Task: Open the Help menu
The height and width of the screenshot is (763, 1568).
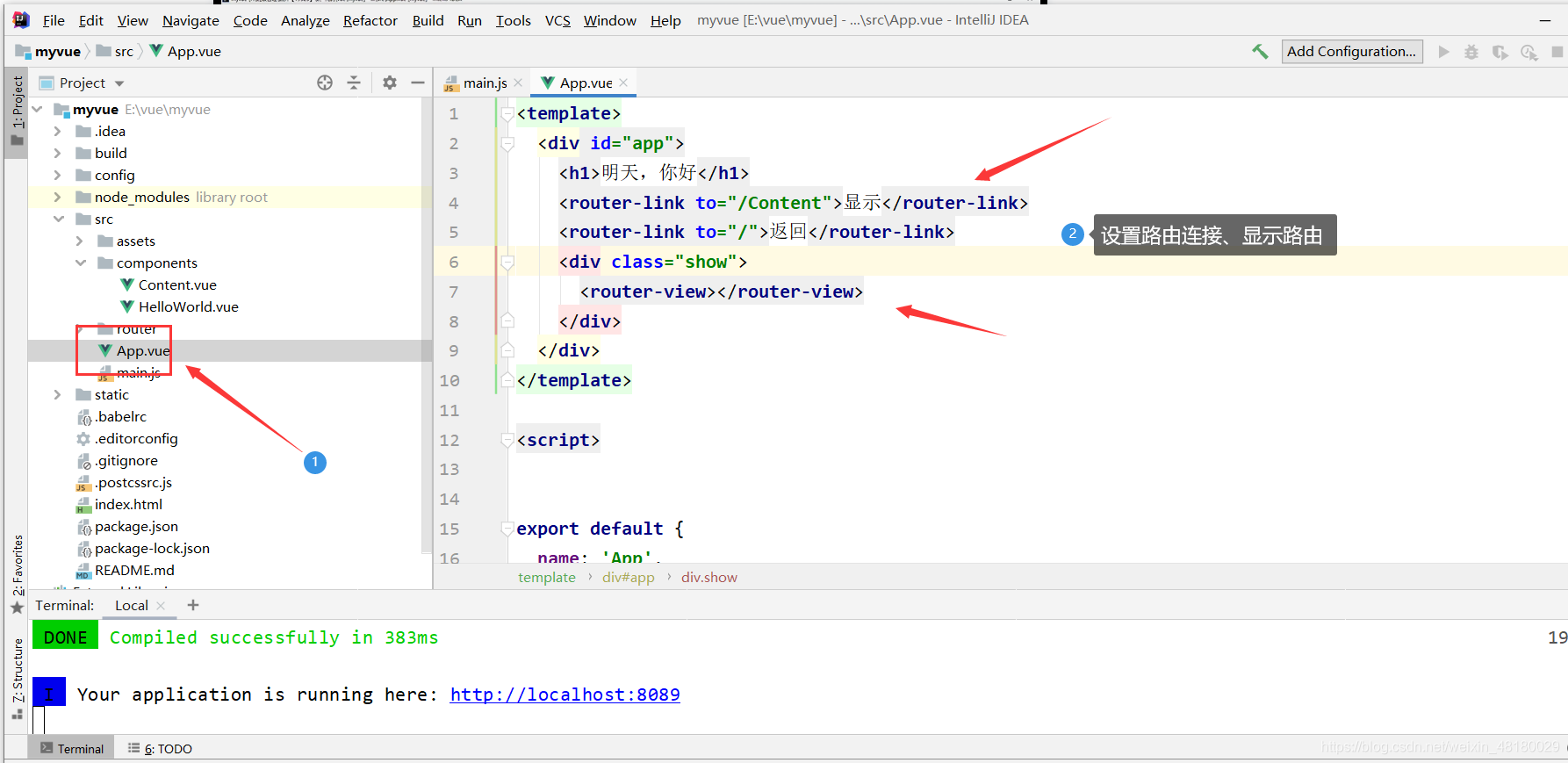Action: click(665, 20)
